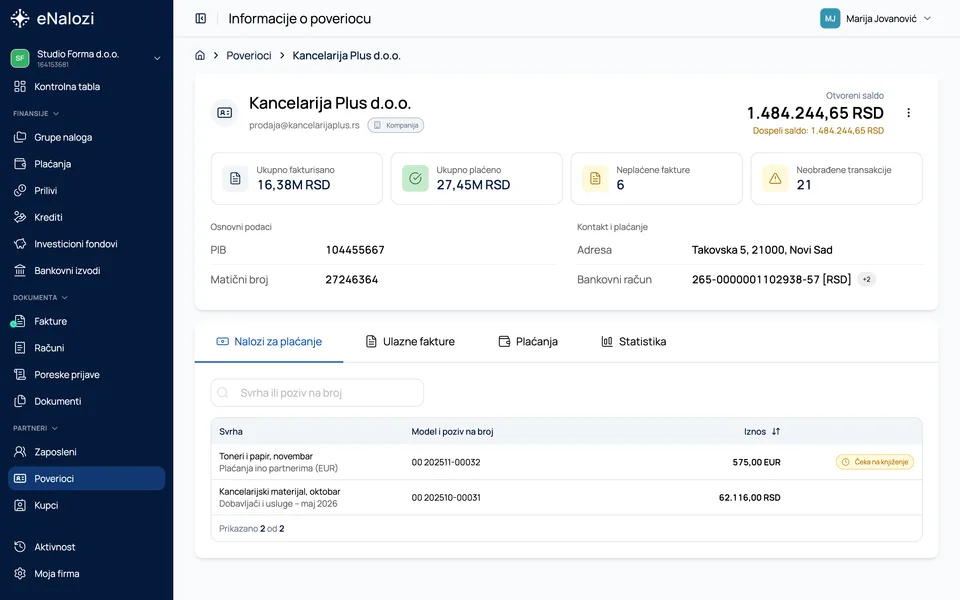
Task: Click the amount 62.116,00 RSD
Action: [749, 497]
